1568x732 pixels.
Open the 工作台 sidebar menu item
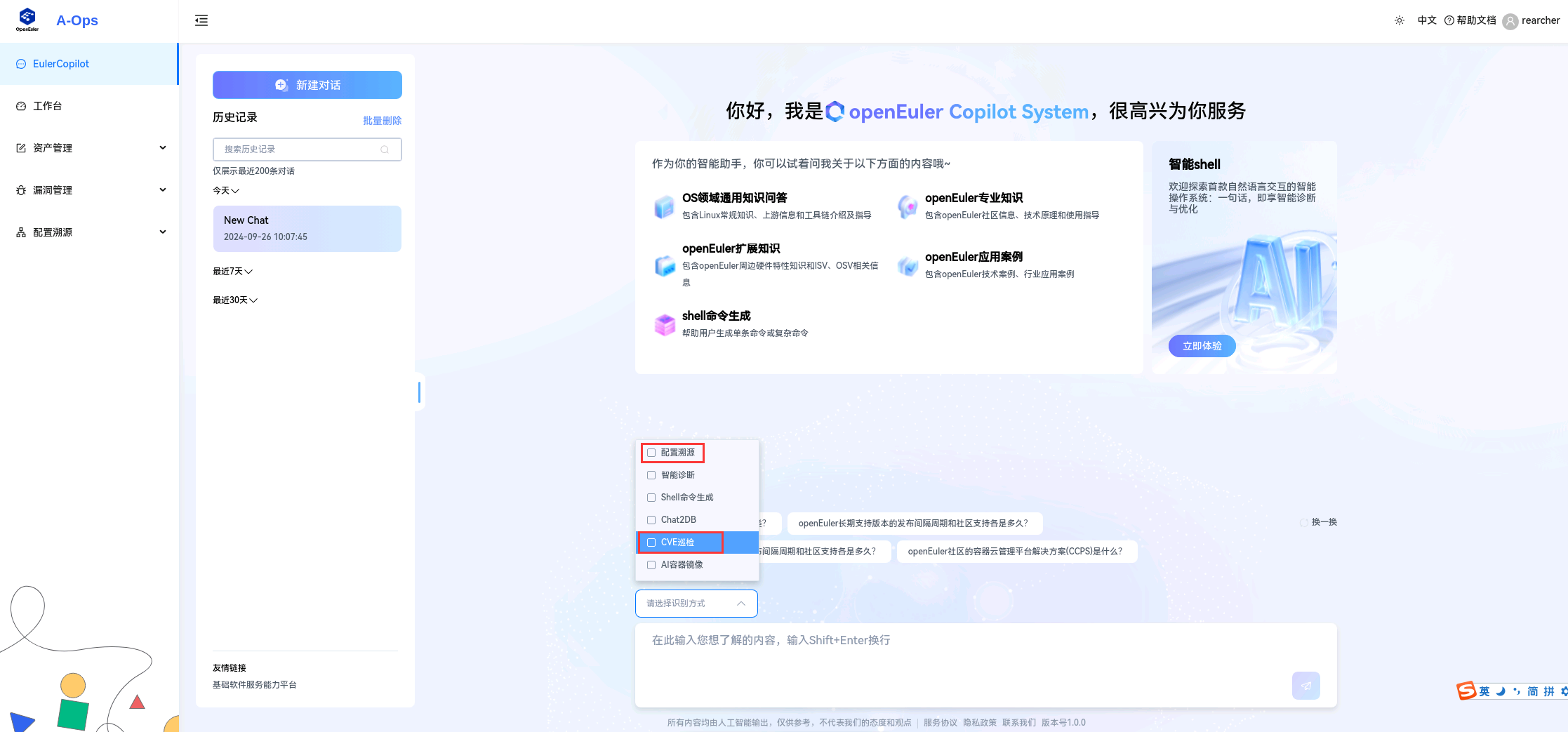[48, 106]
